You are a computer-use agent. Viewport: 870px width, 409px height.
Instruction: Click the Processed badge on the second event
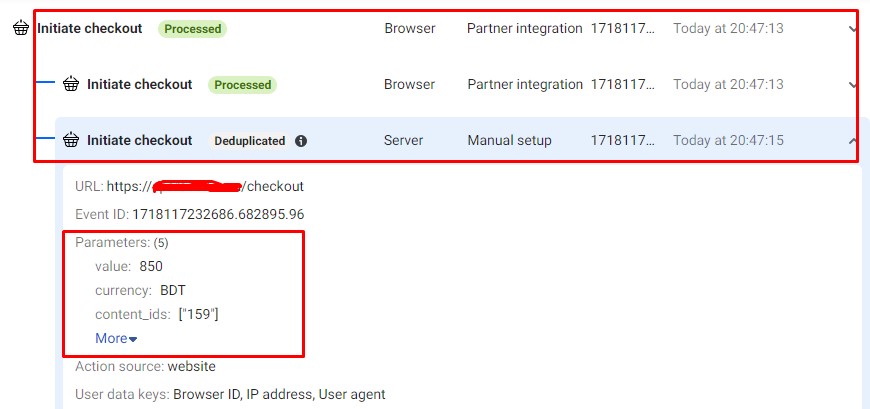tap(242, 85)
